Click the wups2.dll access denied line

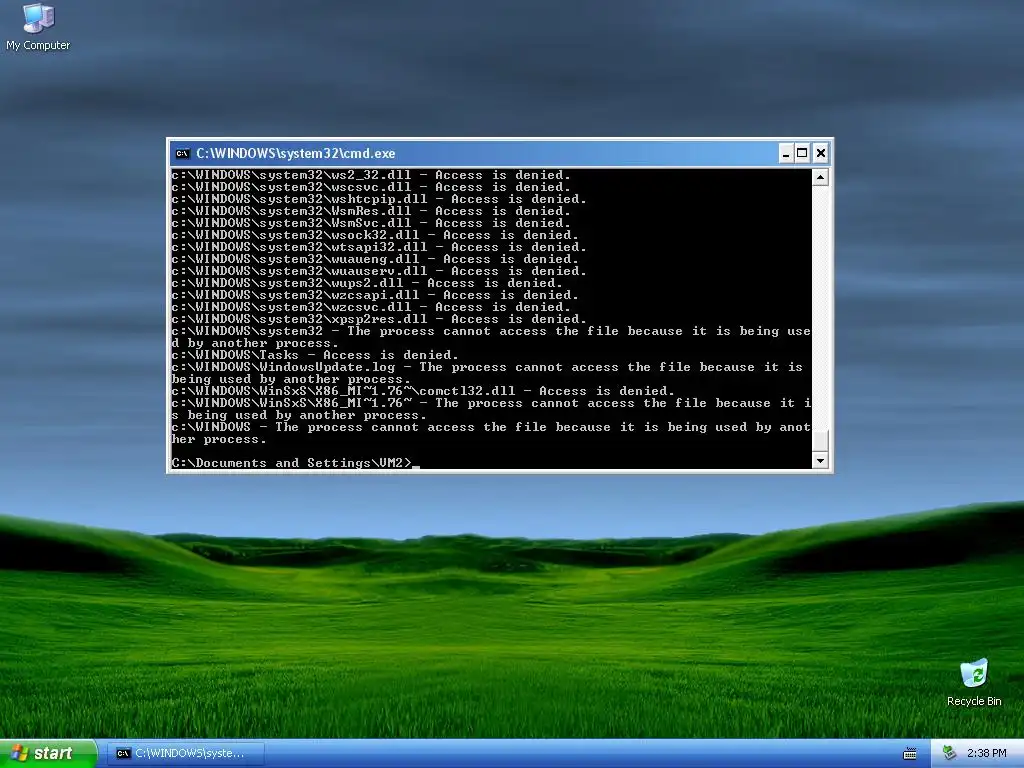[367, 283]
